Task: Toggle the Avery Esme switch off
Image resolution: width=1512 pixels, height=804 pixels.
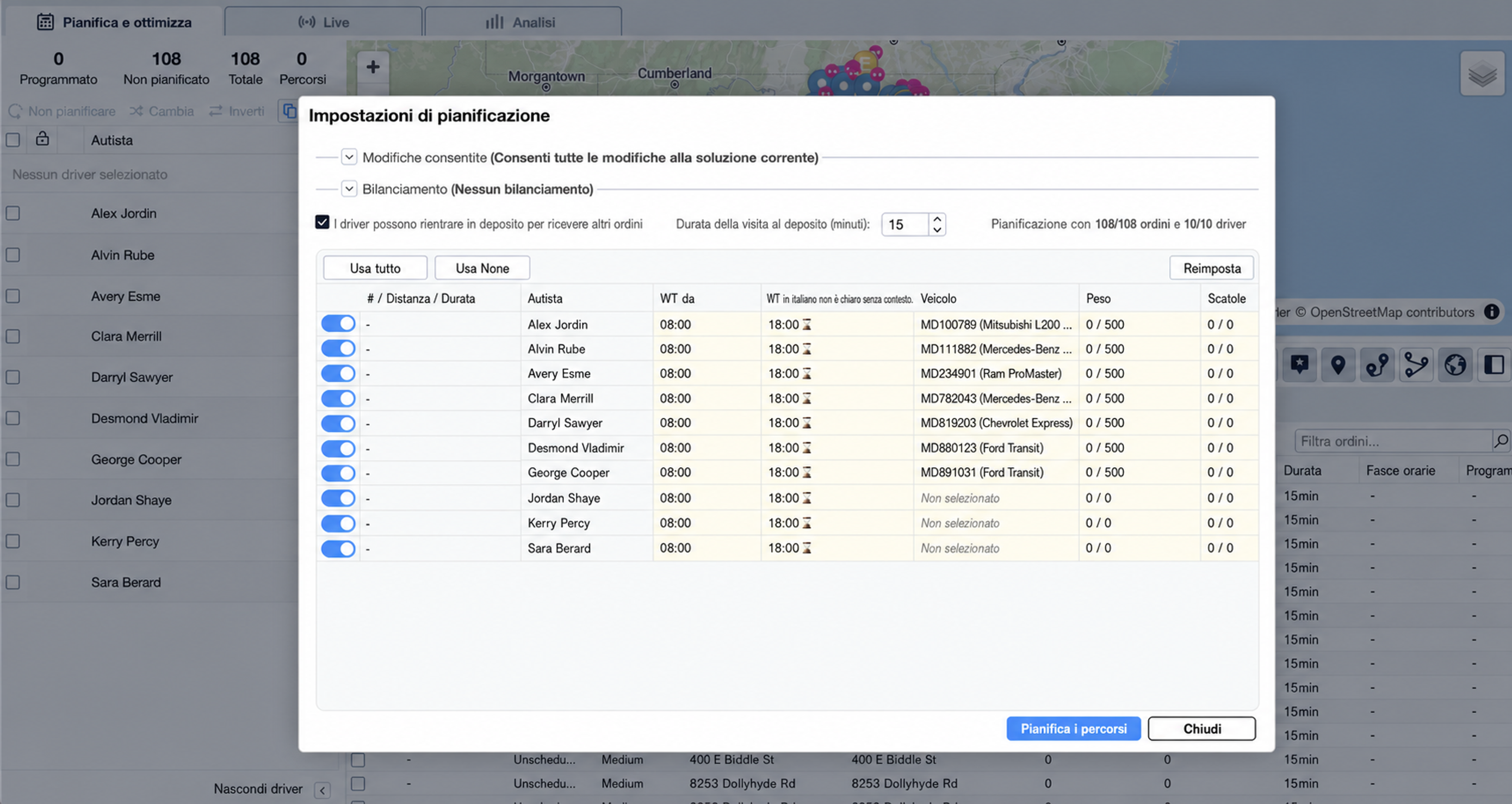Action: click(338, 373)
